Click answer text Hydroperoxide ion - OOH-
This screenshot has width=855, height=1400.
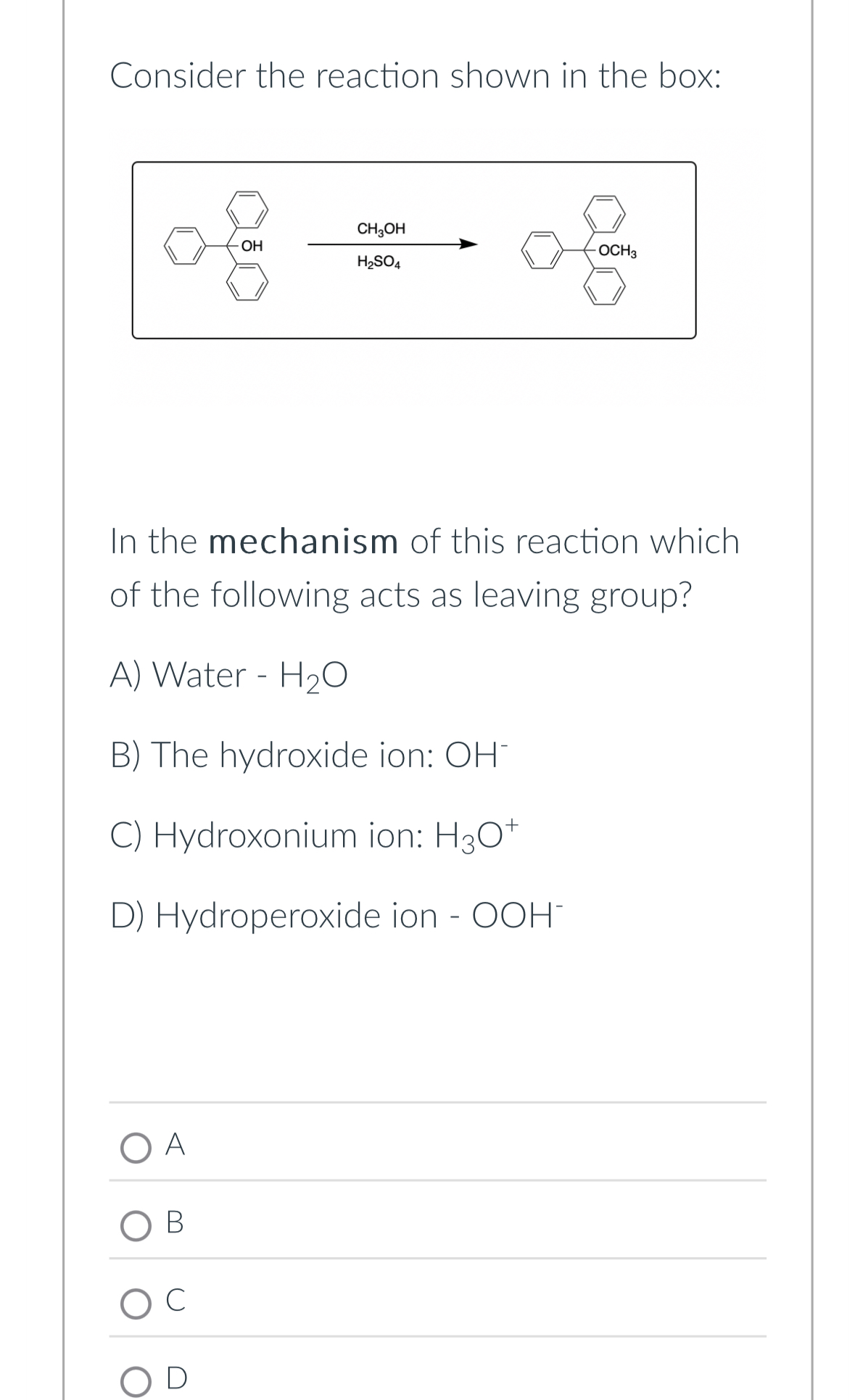click(x=335, y=916)
